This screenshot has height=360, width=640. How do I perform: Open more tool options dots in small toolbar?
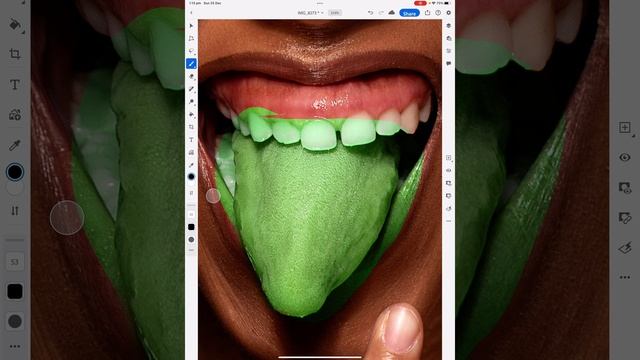tap(191, 250)
